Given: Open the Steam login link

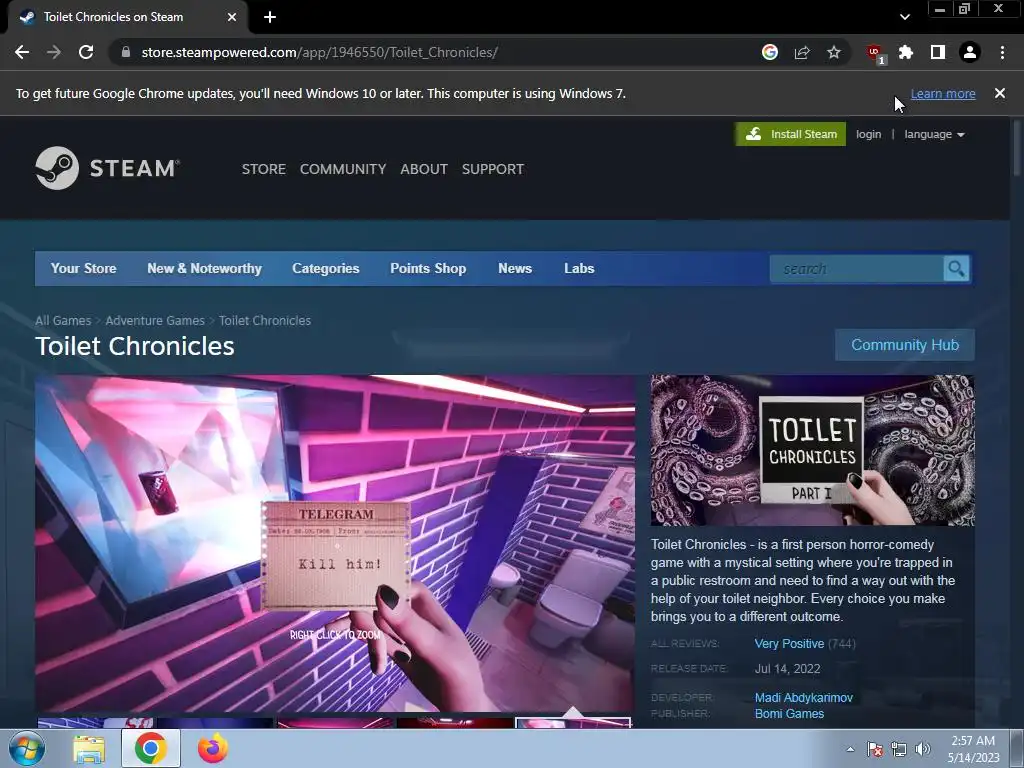Looking at the screenshot, I should pos(869,134).
